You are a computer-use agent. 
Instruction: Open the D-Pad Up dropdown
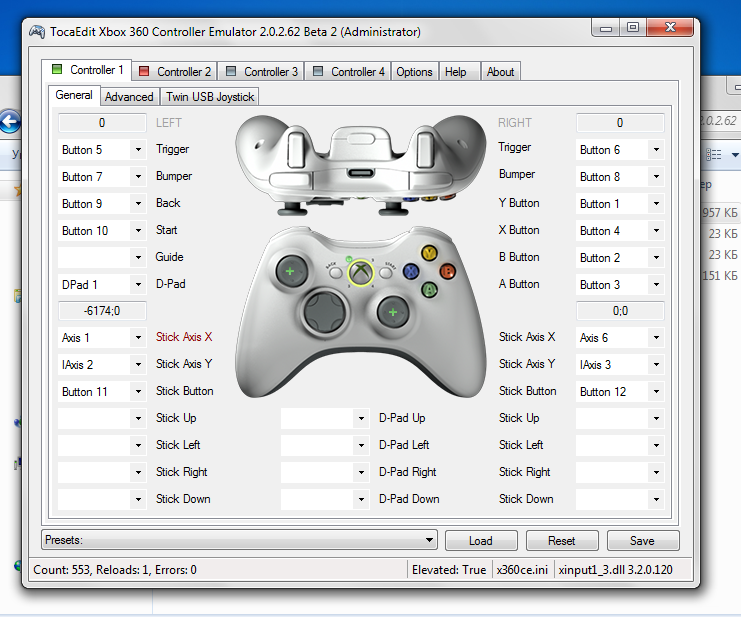361,418
